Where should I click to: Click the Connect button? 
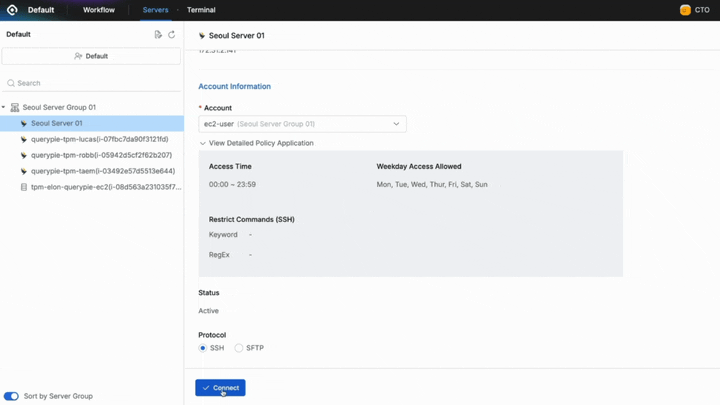pyautogui.click(x=220, y=388)
